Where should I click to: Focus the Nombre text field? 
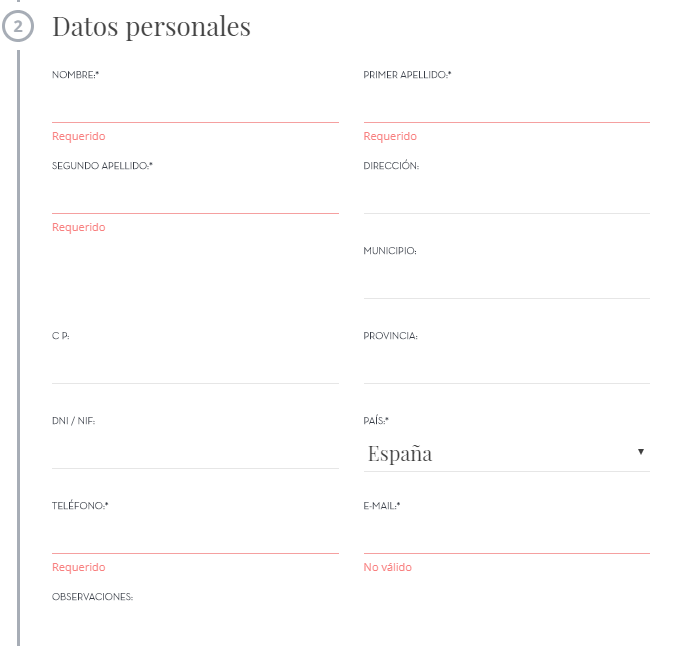(195, 107)
